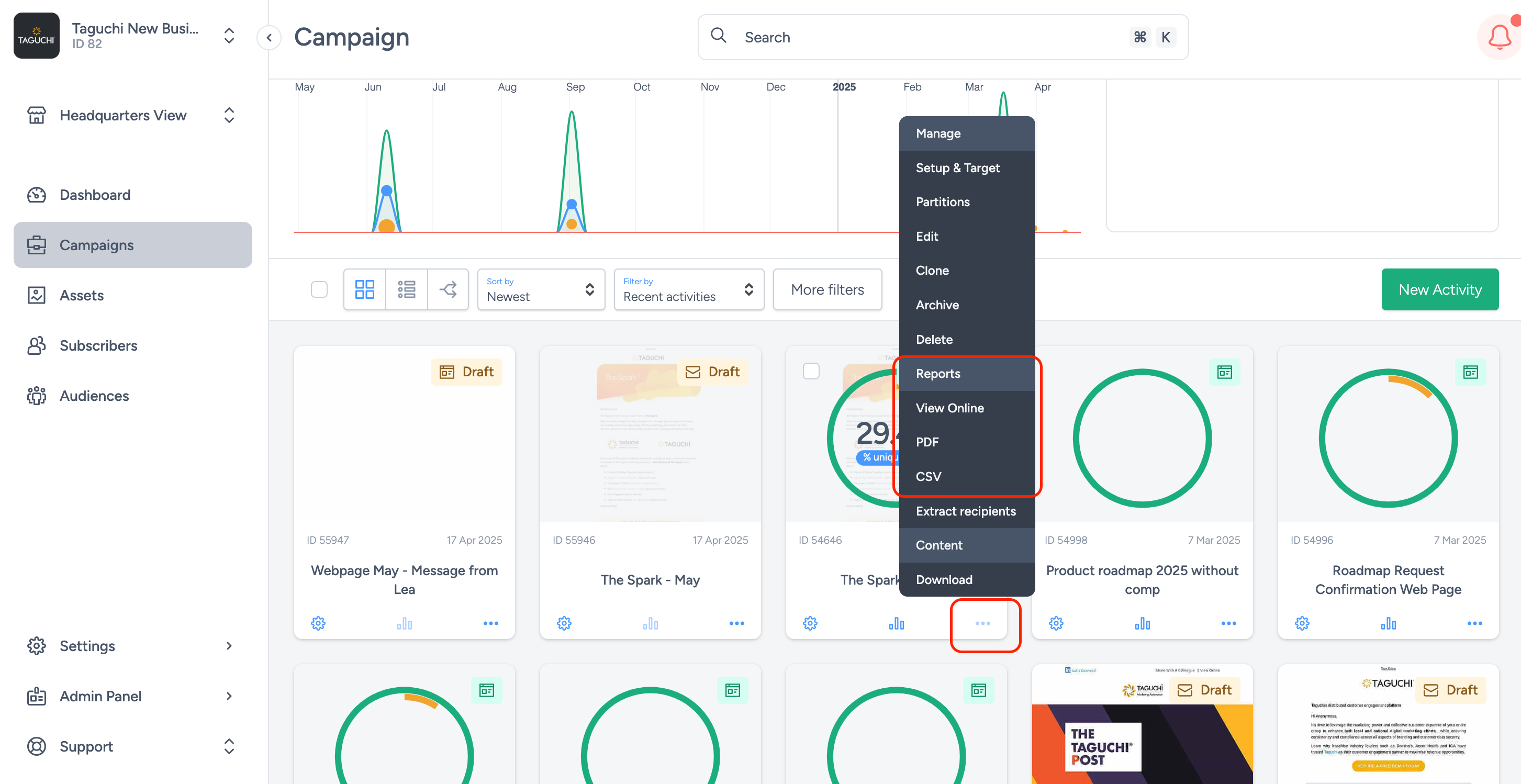The height and width of the screenshot is (784, 1521).
Task: Click web page type icon on ID 54996 card
Action: pyautogui.click(x=1470, y=372)
